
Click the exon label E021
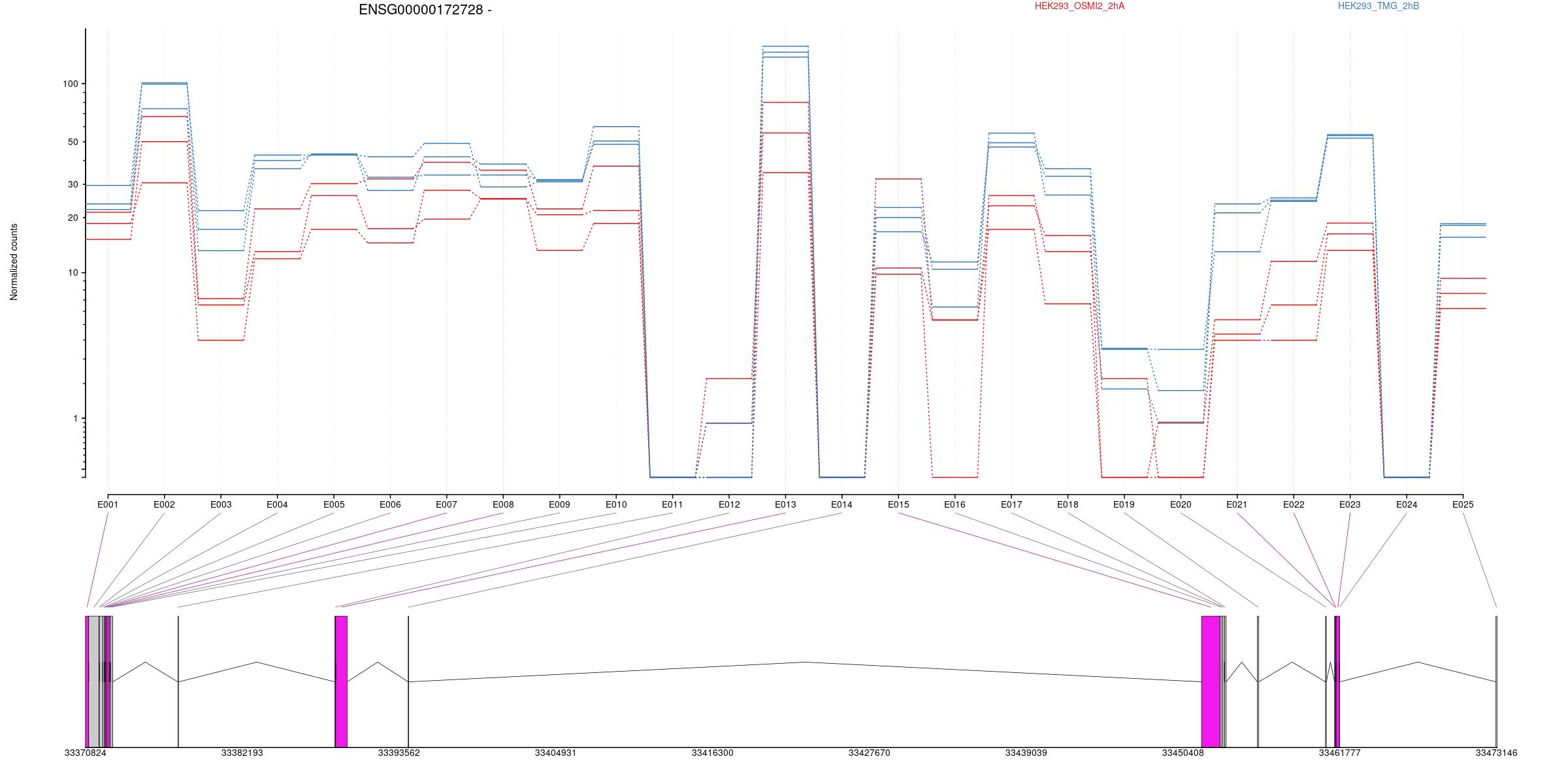click(x=1237, y=504)
